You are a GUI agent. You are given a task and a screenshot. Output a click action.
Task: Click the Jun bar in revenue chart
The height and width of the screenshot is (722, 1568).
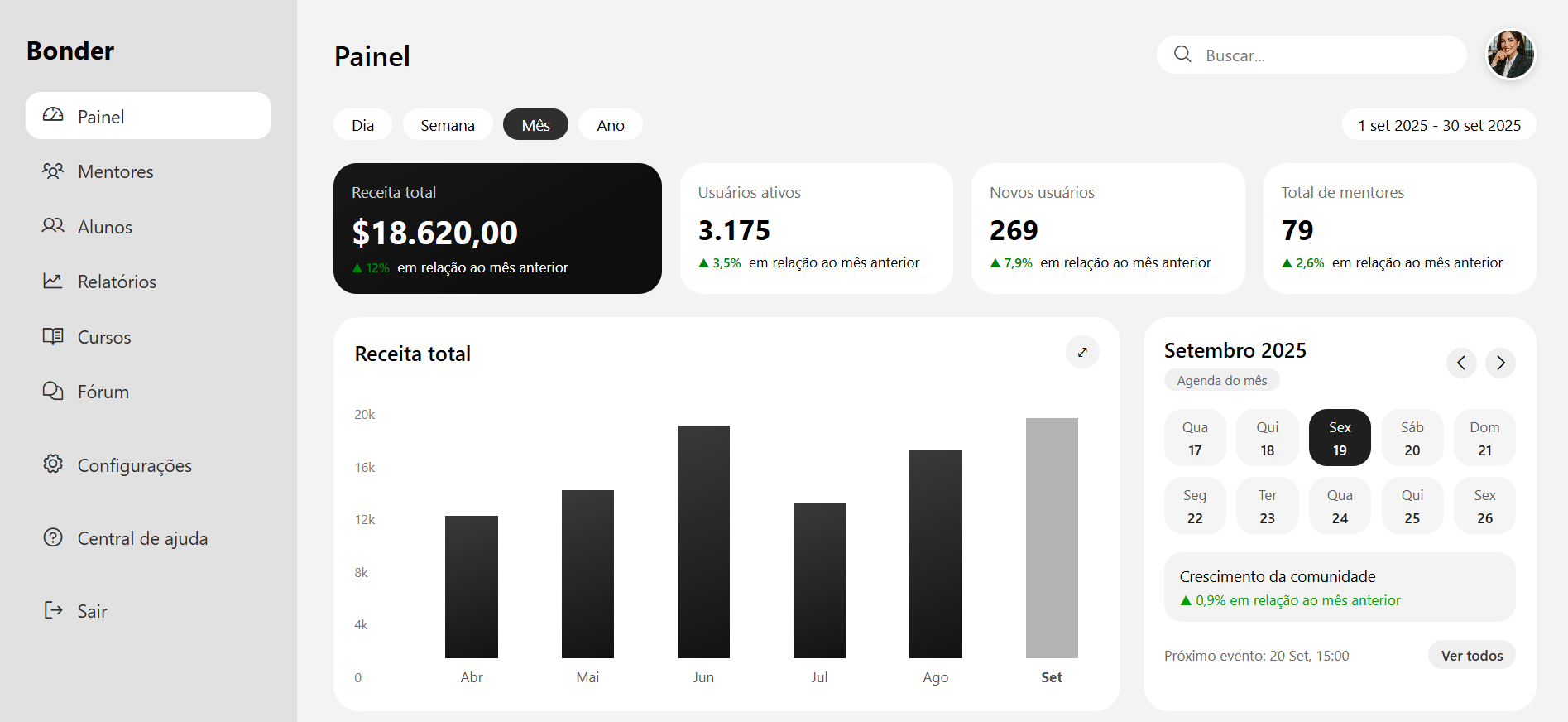tap(703, 541)
